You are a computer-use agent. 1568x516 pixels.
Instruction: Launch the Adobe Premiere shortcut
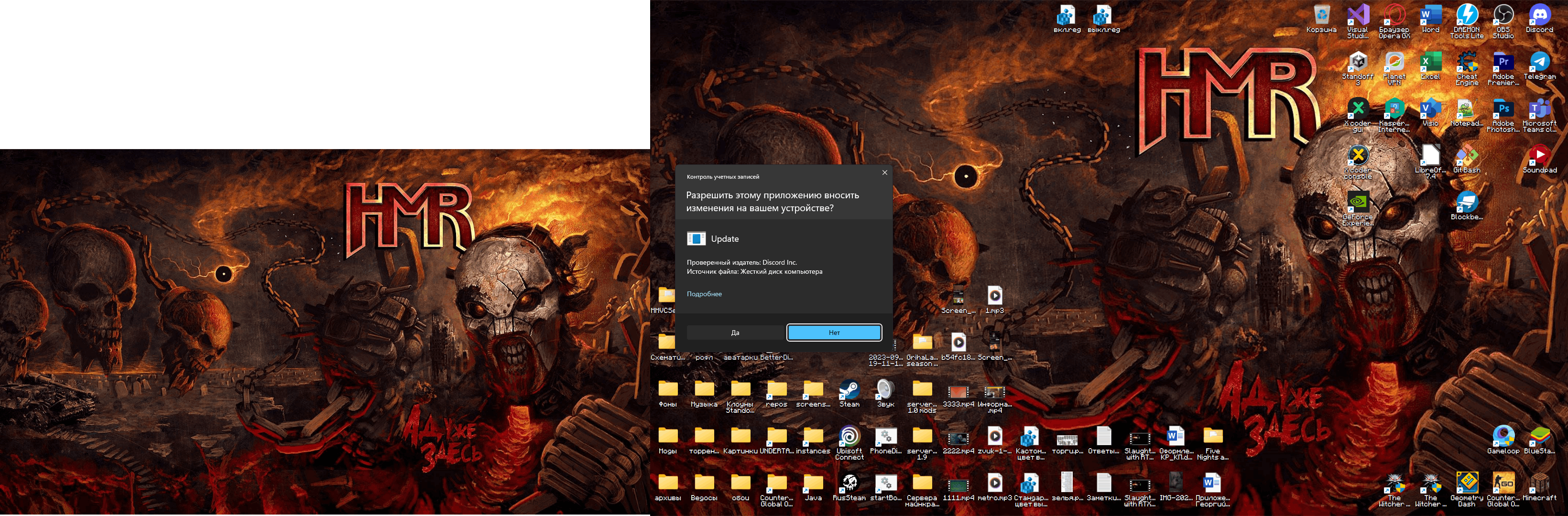1503,68
